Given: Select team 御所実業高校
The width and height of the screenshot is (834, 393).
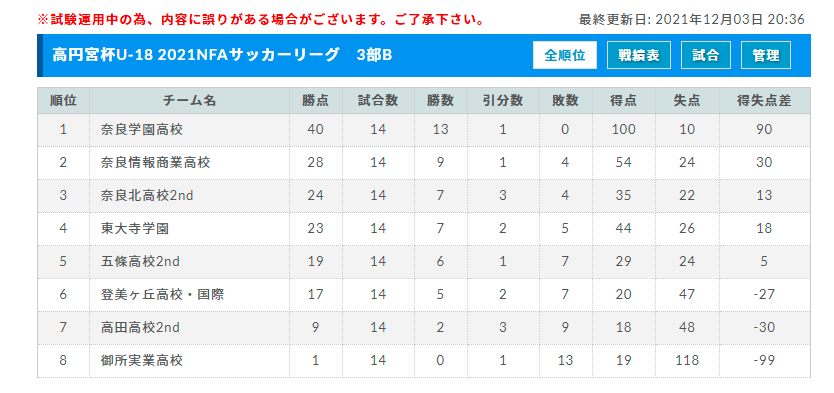Looking at the screenshot, I should (x=141, y=361).
